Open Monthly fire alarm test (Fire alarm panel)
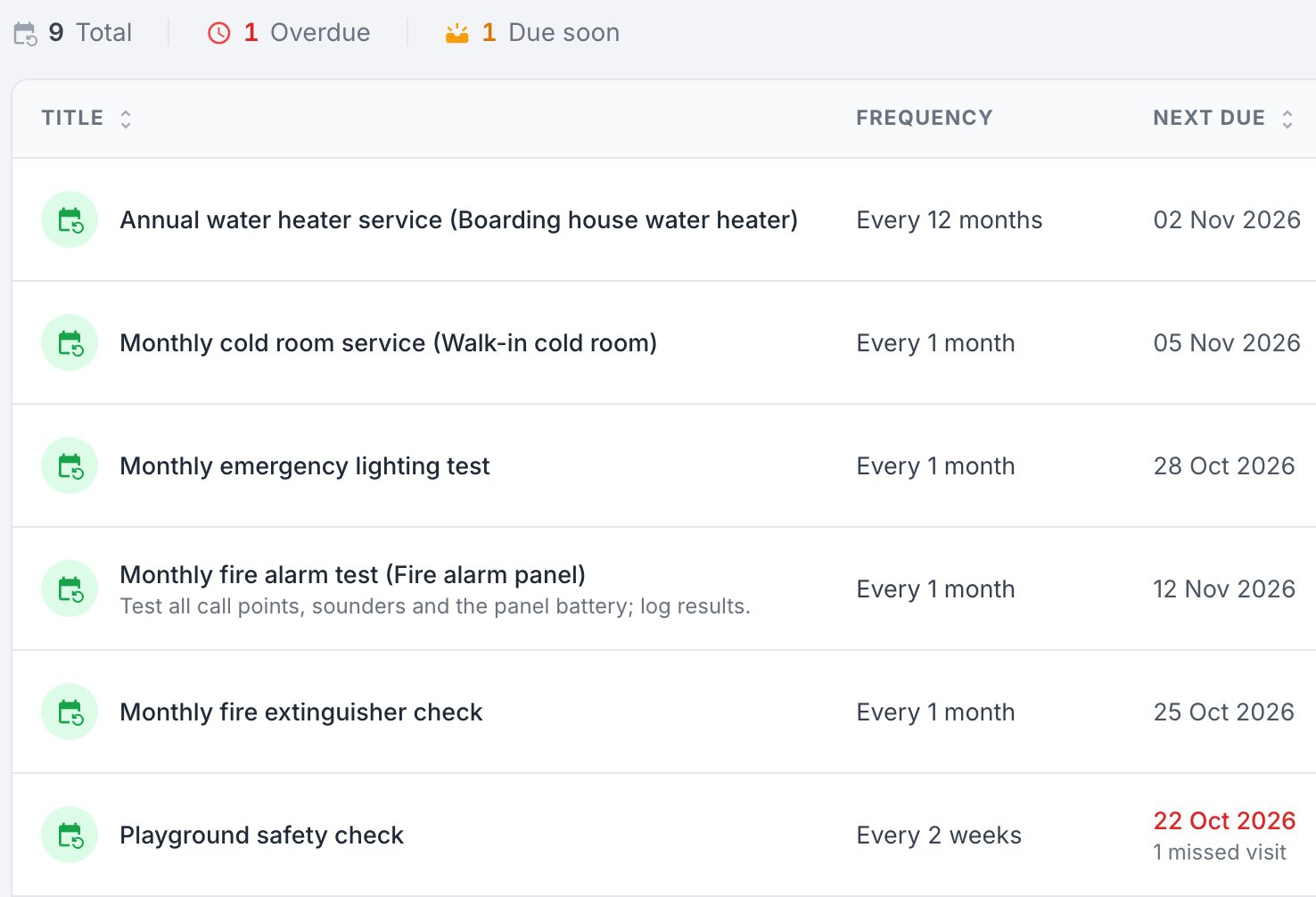This screenshot has width=1316, height=897. click(352, 574)
